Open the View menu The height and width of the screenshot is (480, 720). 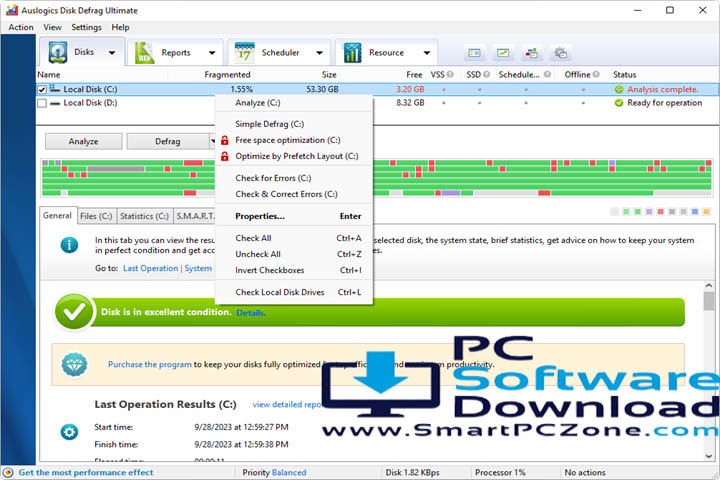pos(52,27)
